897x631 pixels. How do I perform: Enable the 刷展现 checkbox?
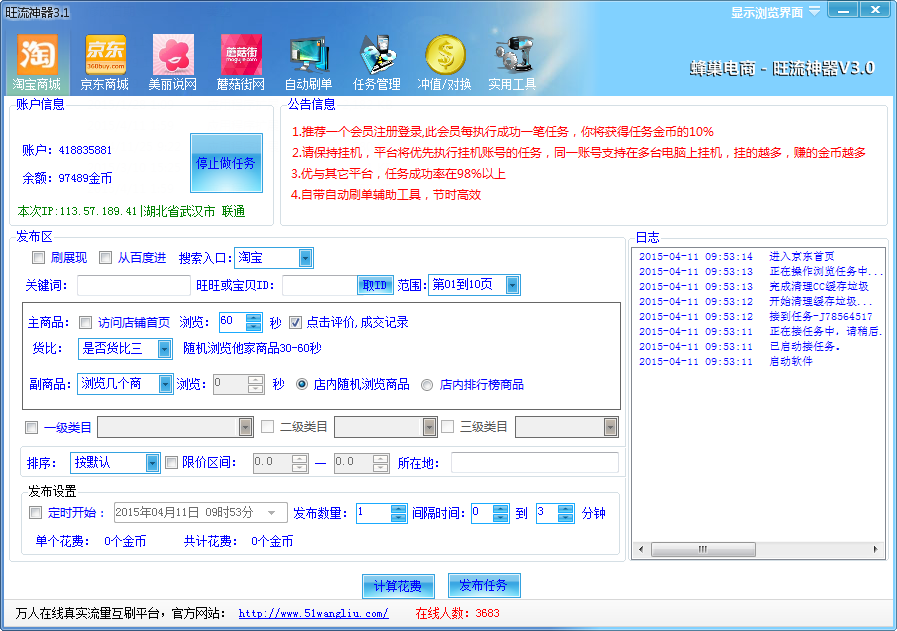36,257
